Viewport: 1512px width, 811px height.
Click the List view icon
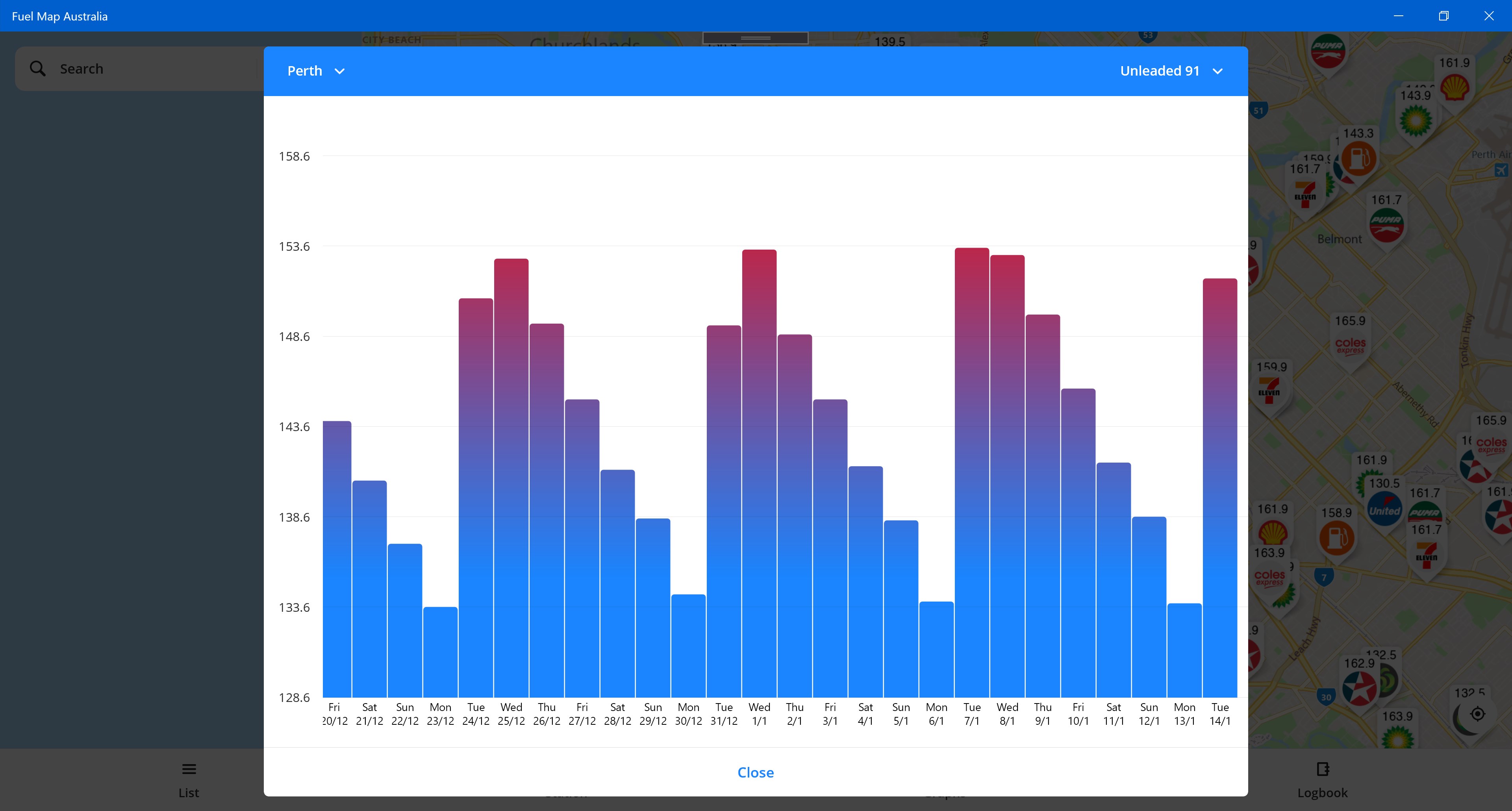(x=189, y=769)
